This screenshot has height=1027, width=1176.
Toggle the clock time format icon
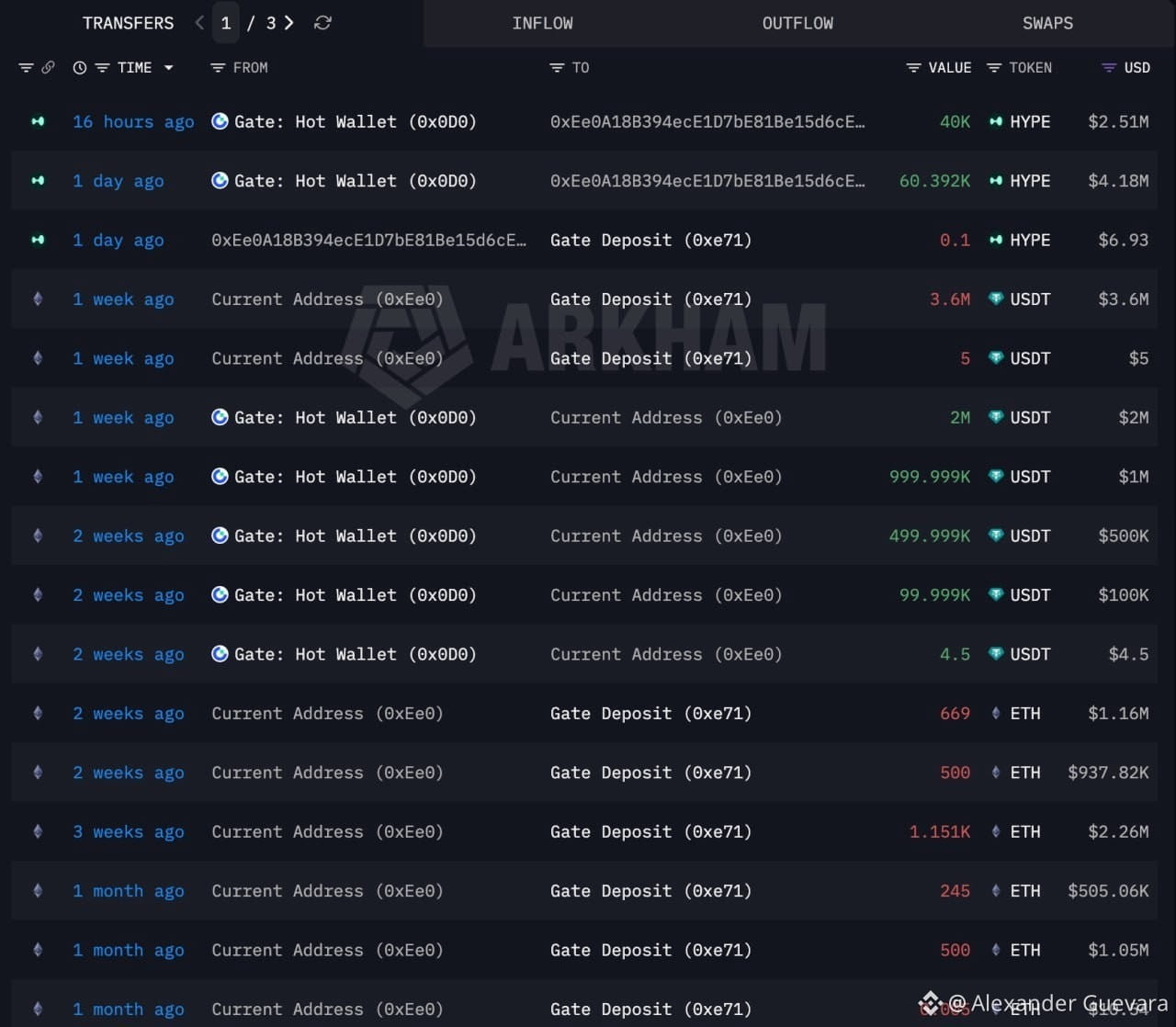pos(80,68)
